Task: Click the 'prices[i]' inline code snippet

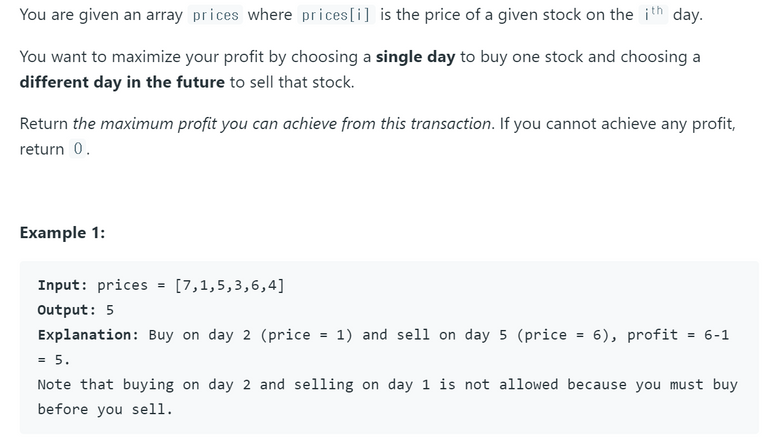Action: coord(336,15)
